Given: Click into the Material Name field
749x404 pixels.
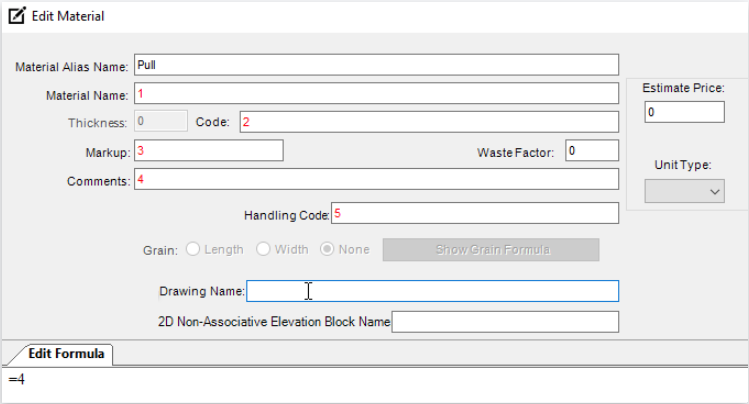Looking at the screenshot, I should 376,94.
